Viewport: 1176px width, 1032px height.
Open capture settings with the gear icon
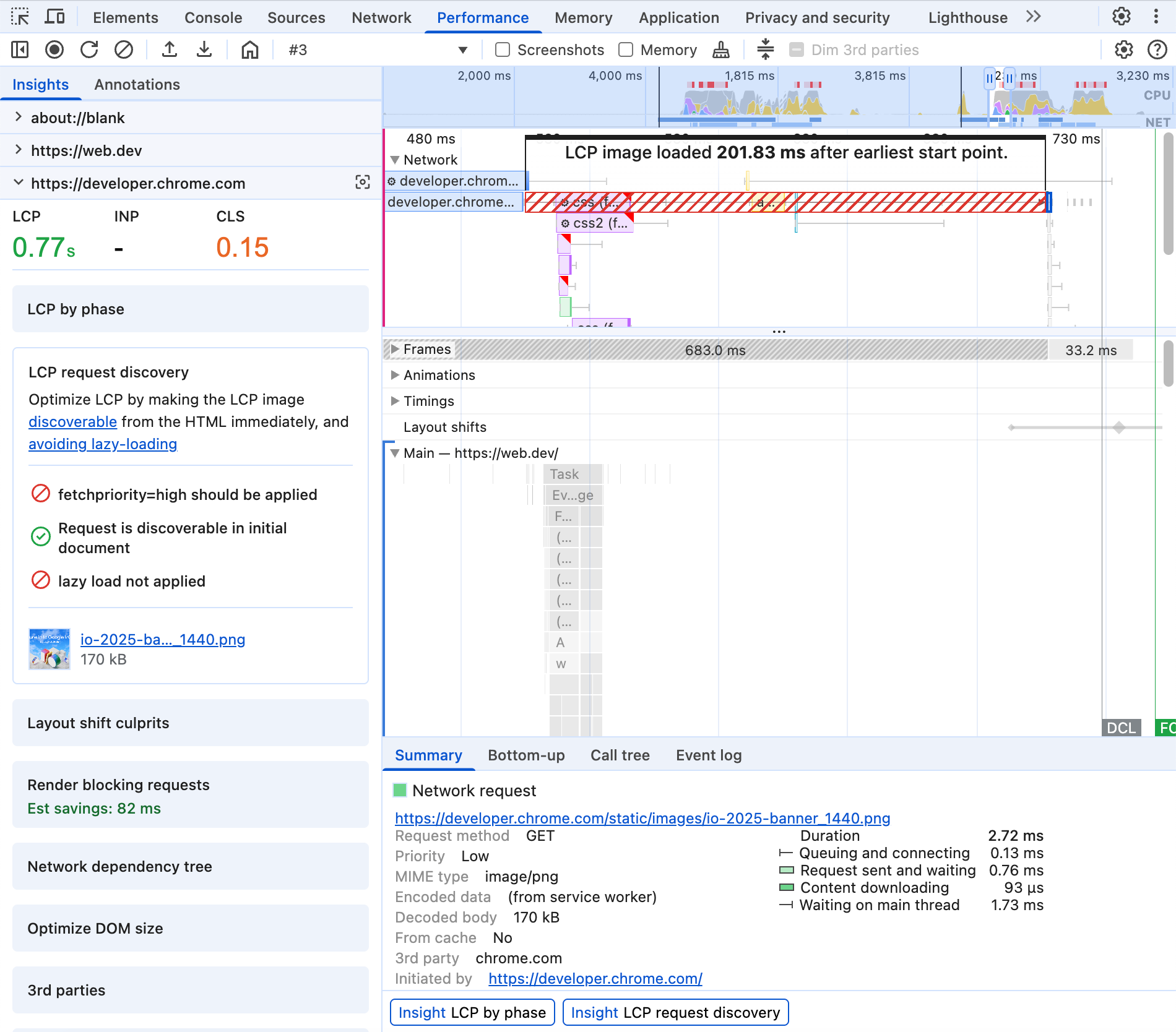(x=1124, y=50)
